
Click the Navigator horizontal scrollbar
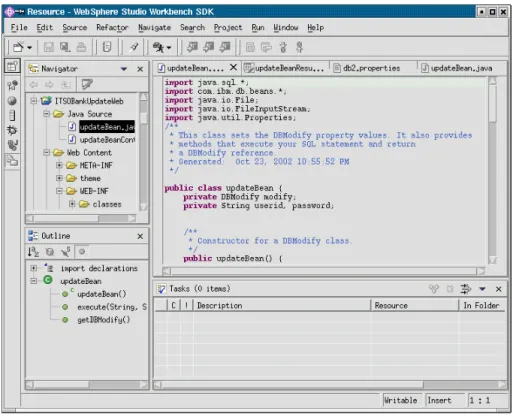pyautogui.click(x=81, y=218)
